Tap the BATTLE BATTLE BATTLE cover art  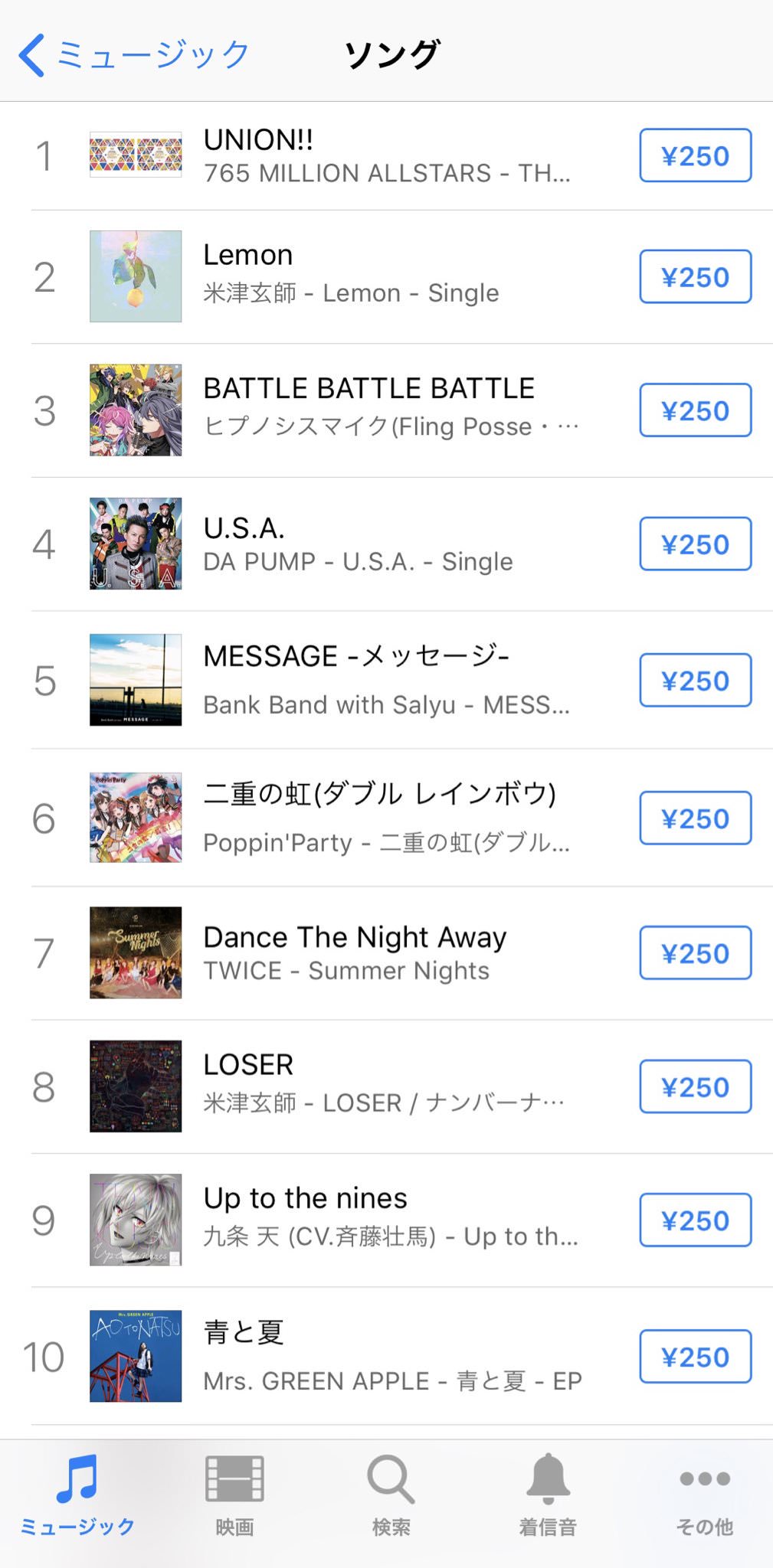(x=136, y=410)
